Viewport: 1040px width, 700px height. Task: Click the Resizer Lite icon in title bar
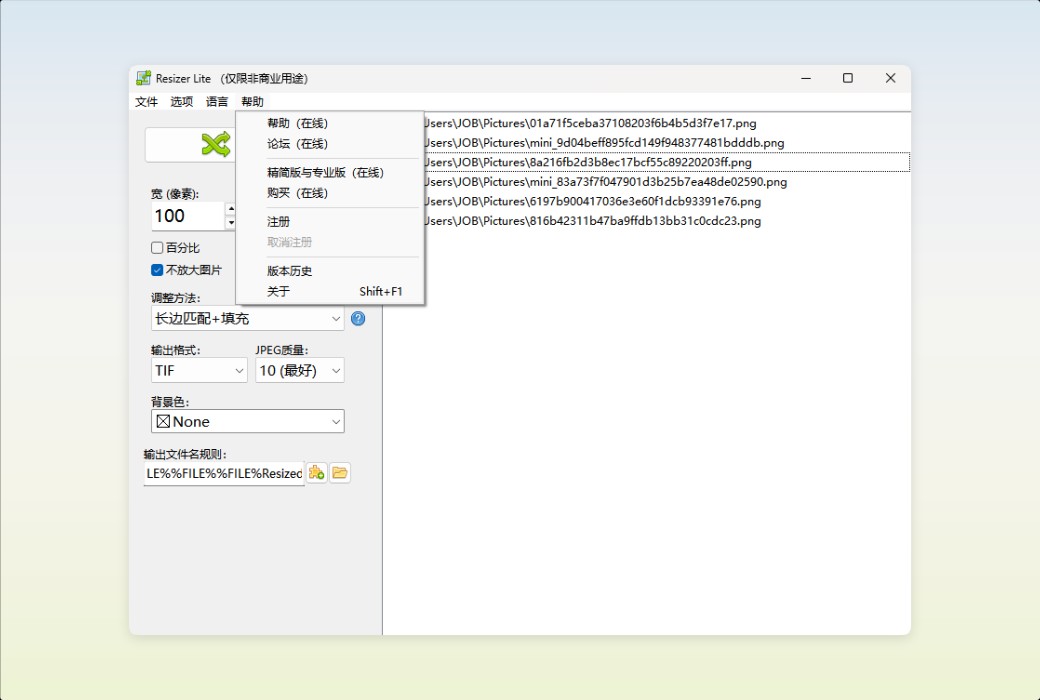143,77
